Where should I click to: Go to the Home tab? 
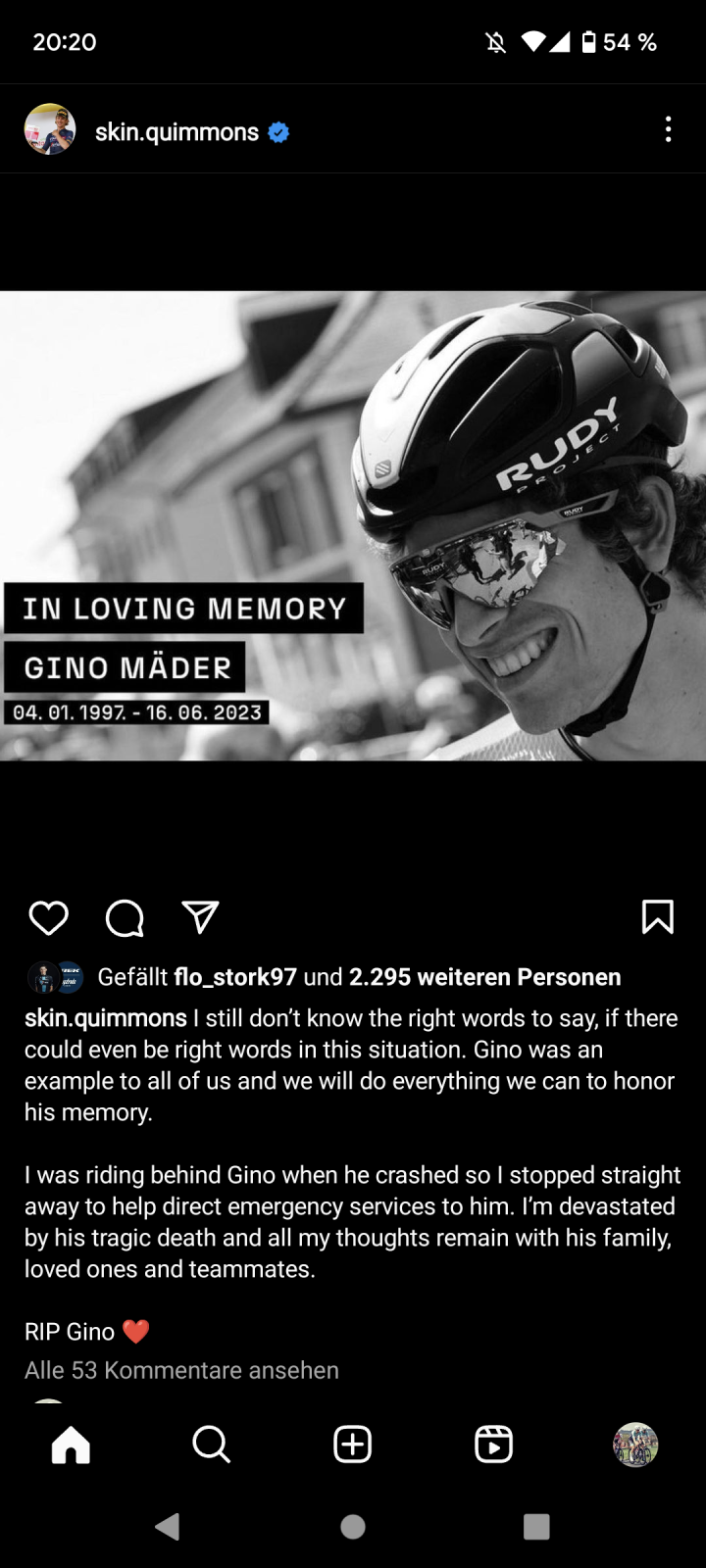pos(71,1445)
